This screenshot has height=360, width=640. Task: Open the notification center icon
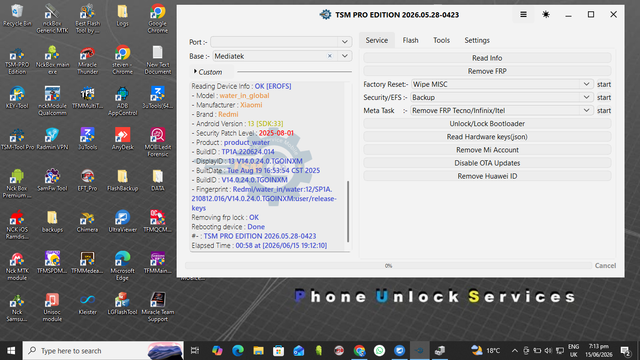(x=625, y=351)
